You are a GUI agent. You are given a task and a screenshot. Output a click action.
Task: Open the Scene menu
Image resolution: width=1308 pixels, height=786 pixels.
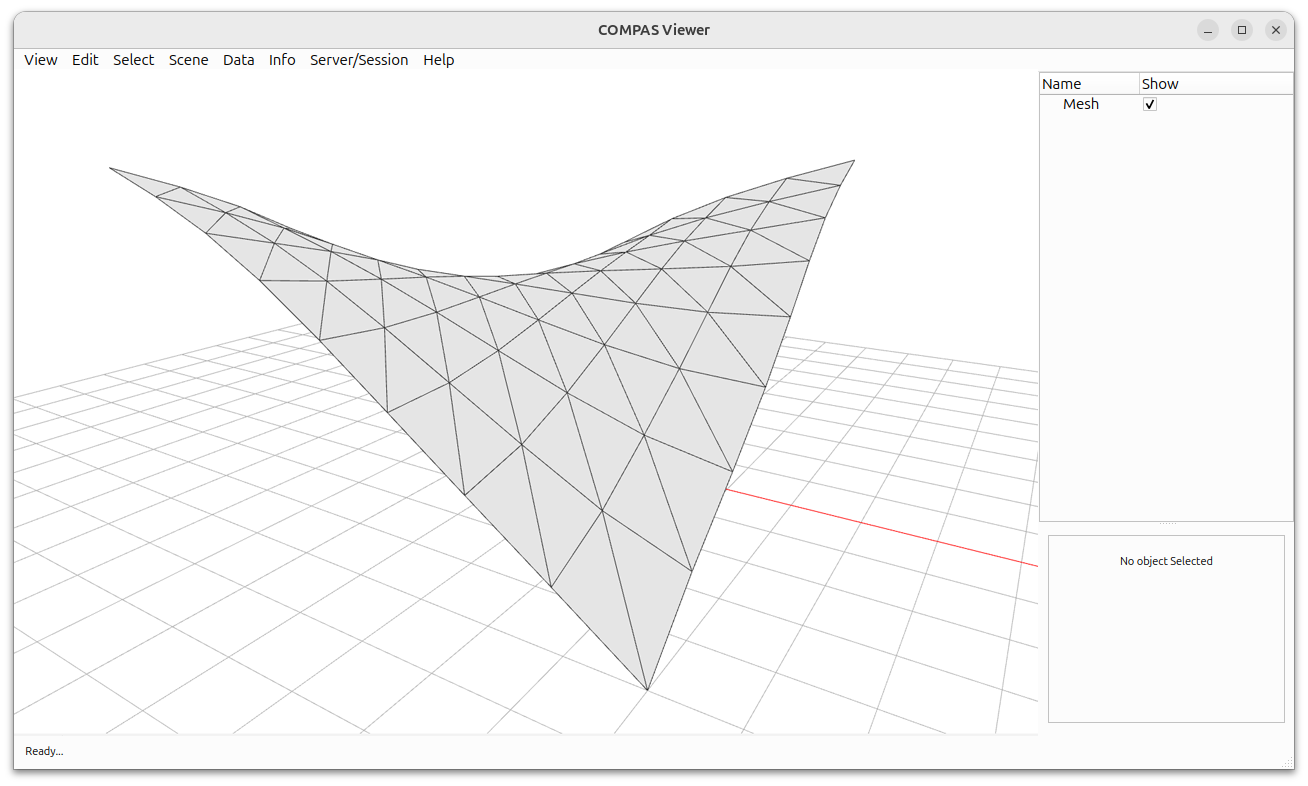point(188,60)
